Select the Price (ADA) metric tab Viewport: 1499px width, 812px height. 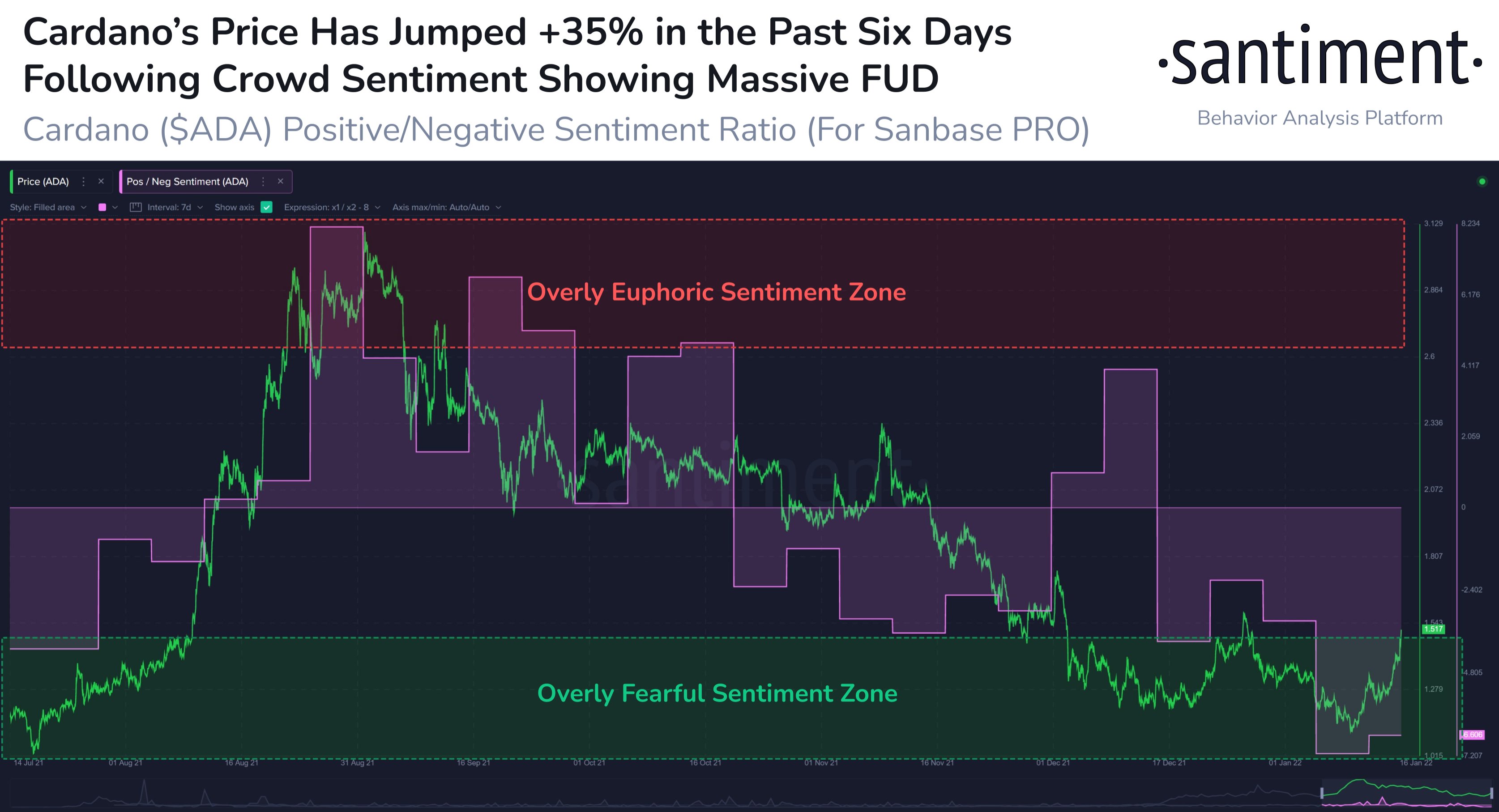[x=43, y=182]
